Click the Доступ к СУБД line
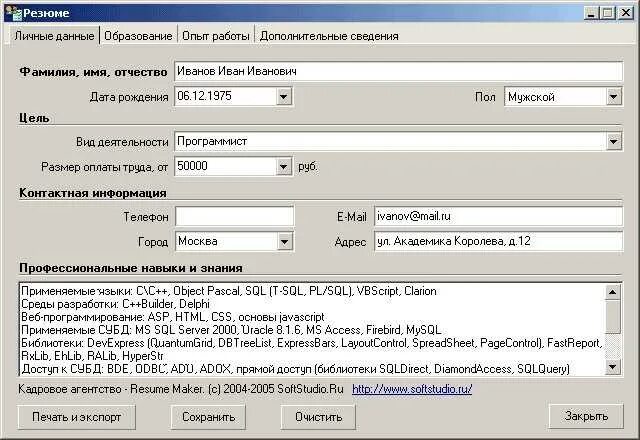Image resolution: width=640 pixels, height=440 pixels. tap(295, 369)
